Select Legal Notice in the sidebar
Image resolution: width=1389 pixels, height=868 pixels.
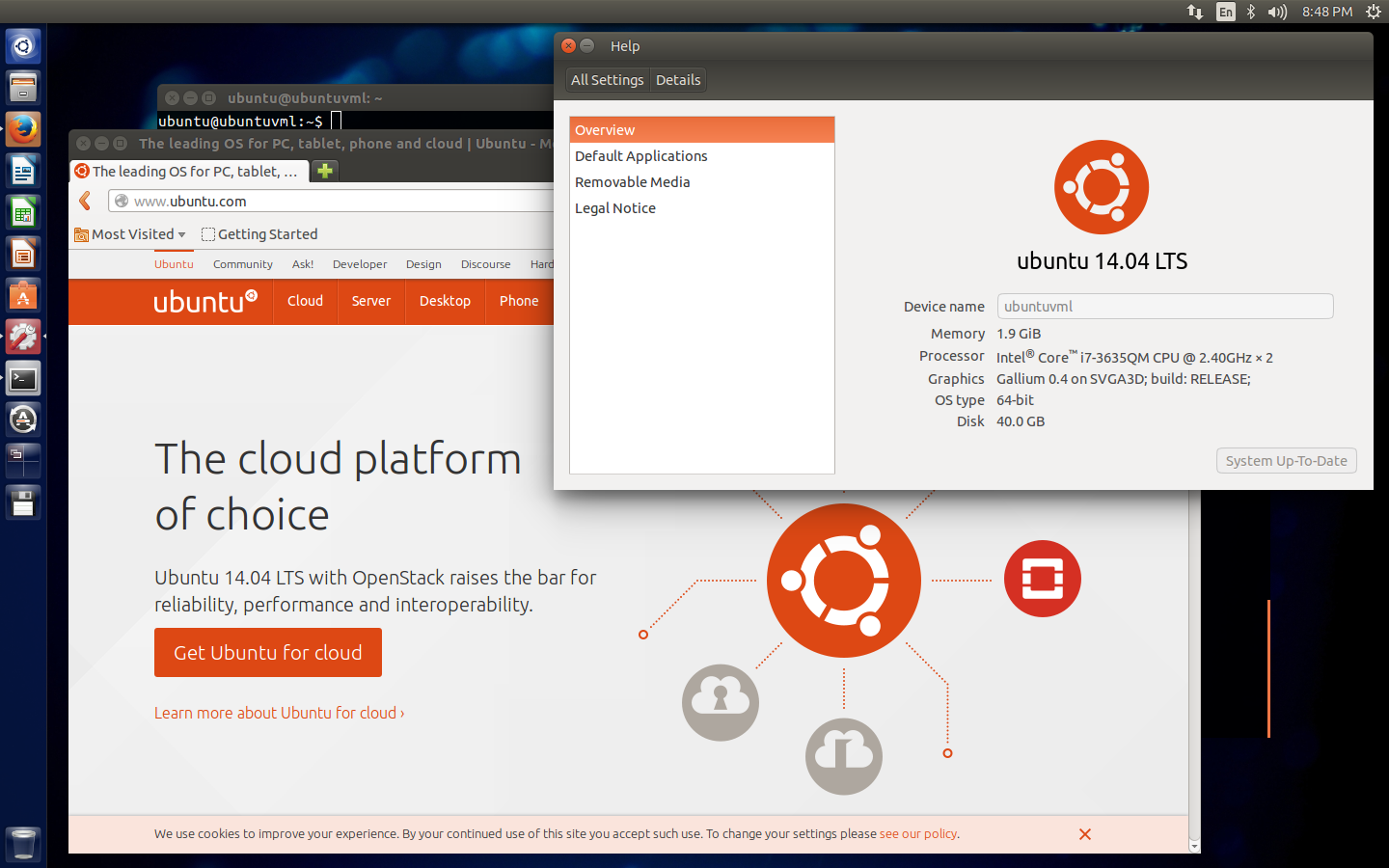pos(702,208)
